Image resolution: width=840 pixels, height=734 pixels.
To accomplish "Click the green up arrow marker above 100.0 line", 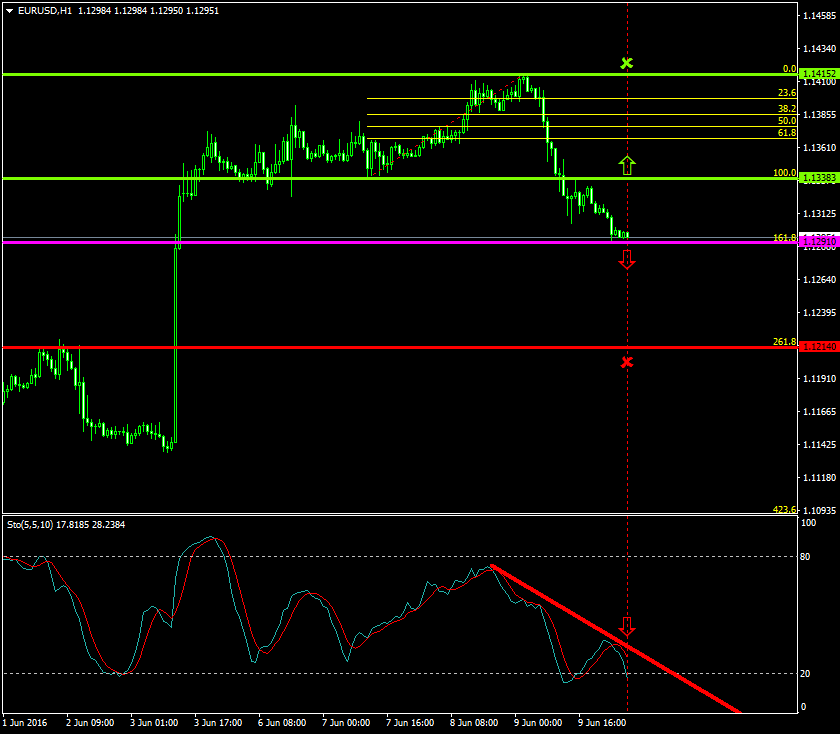I will pos(627,166).
